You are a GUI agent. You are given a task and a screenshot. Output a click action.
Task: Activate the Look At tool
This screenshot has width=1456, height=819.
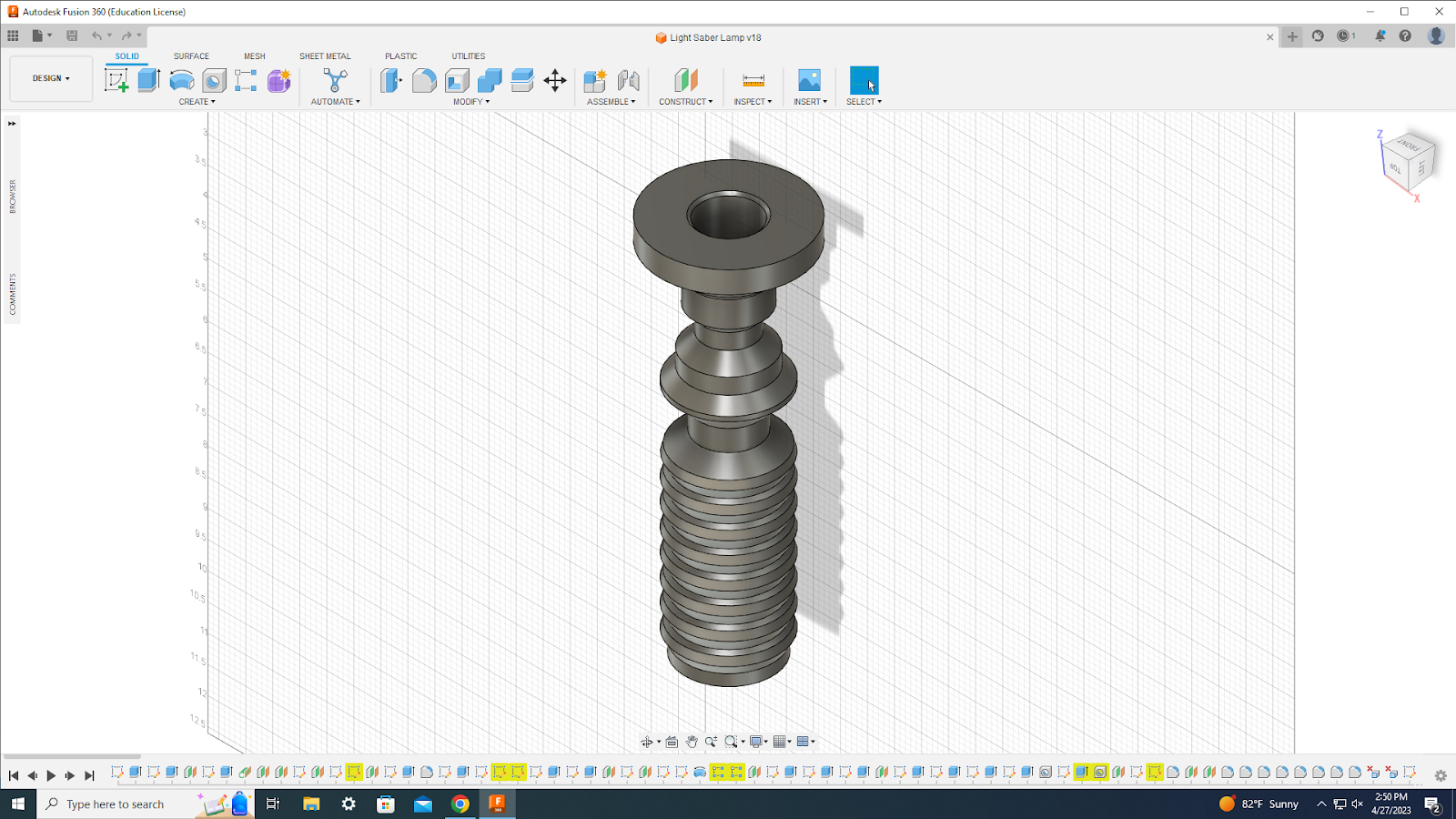click(672, 742)
